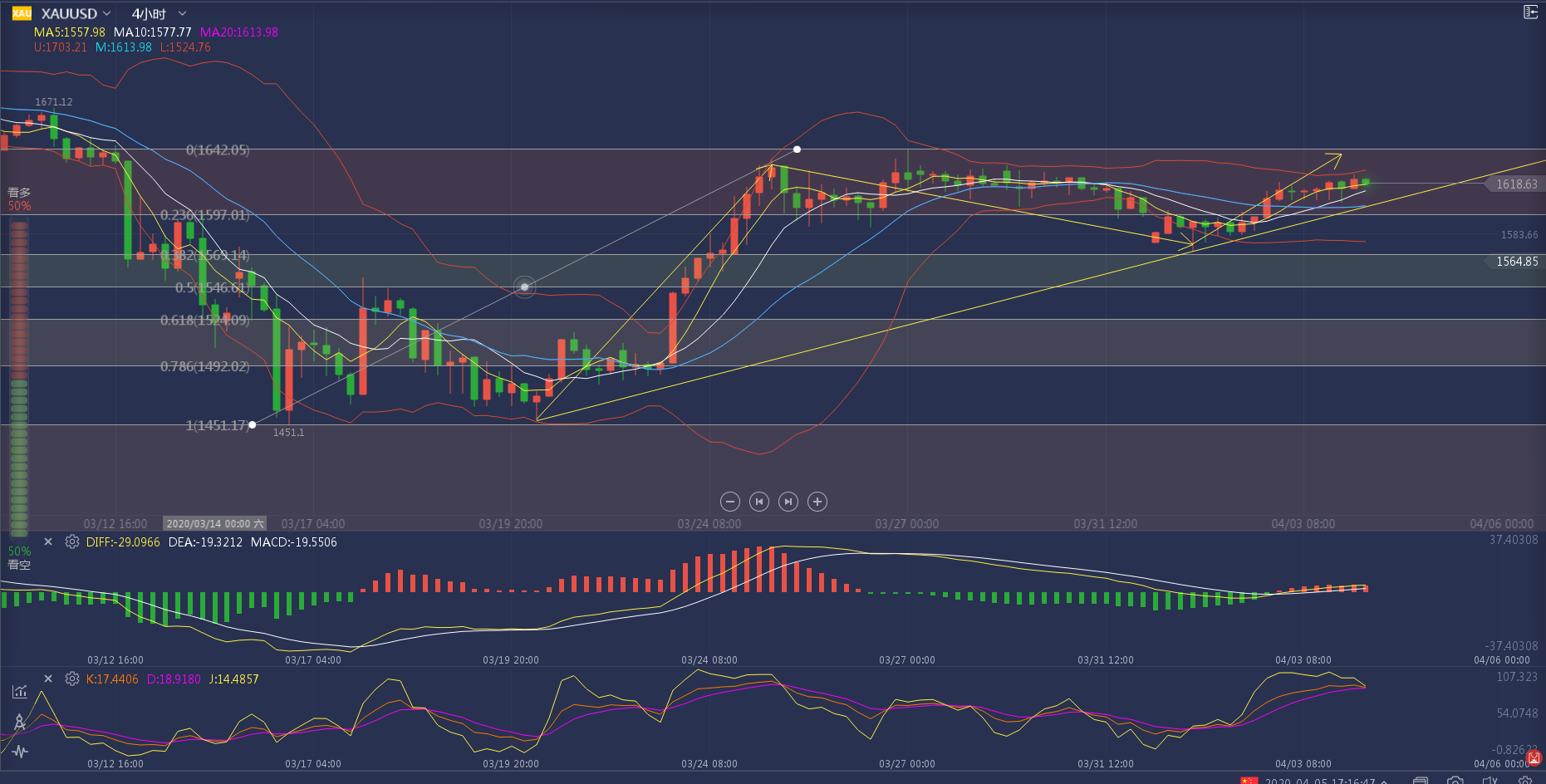Open MACD indicator settings gear
This screenshot has width=1546, height=784.
pyautogui.click(x=72, y=541)
